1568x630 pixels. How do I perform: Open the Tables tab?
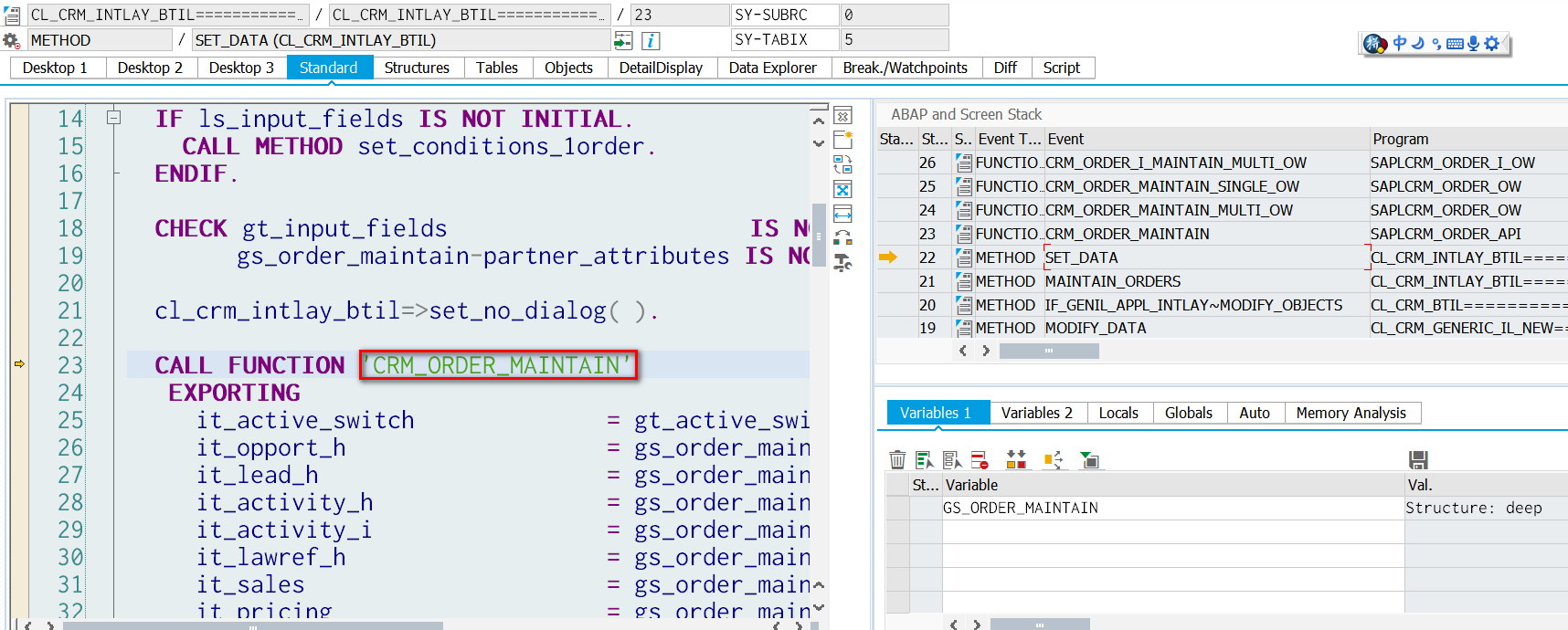click(x=497, y=68)
